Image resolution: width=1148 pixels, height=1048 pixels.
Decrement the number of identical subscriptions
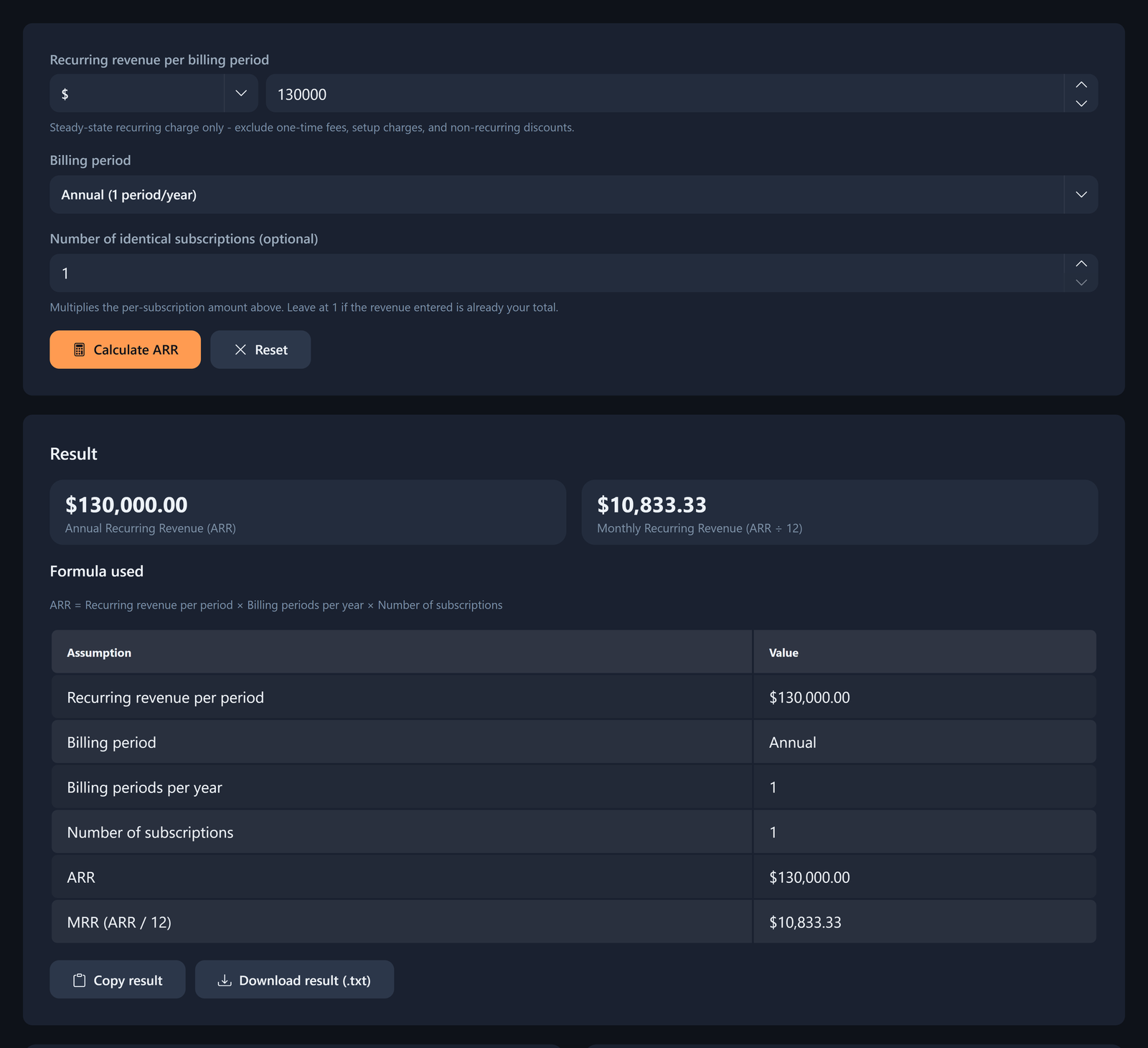click(1081, 283)
